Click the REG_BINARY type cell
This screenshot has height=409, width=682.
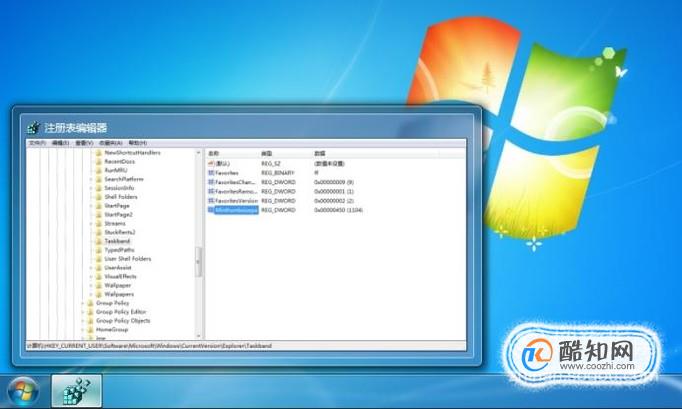coord(277,173)
